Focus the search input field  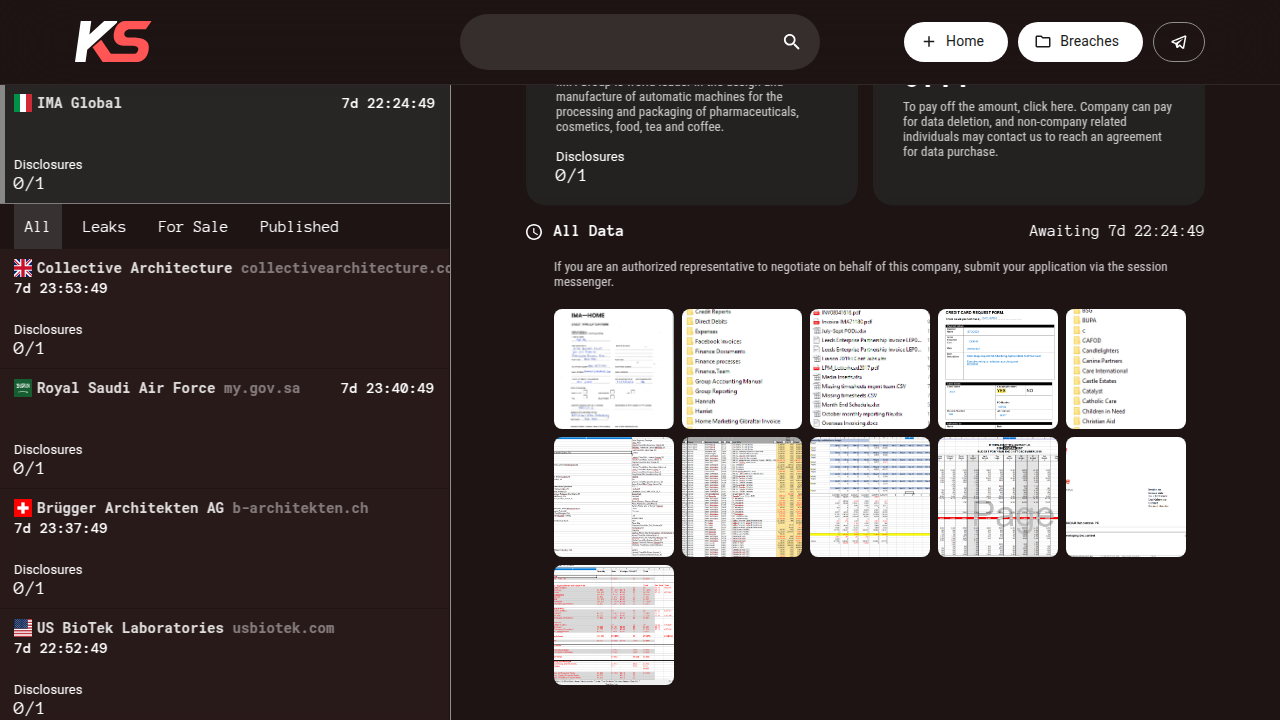click(620, 42)
